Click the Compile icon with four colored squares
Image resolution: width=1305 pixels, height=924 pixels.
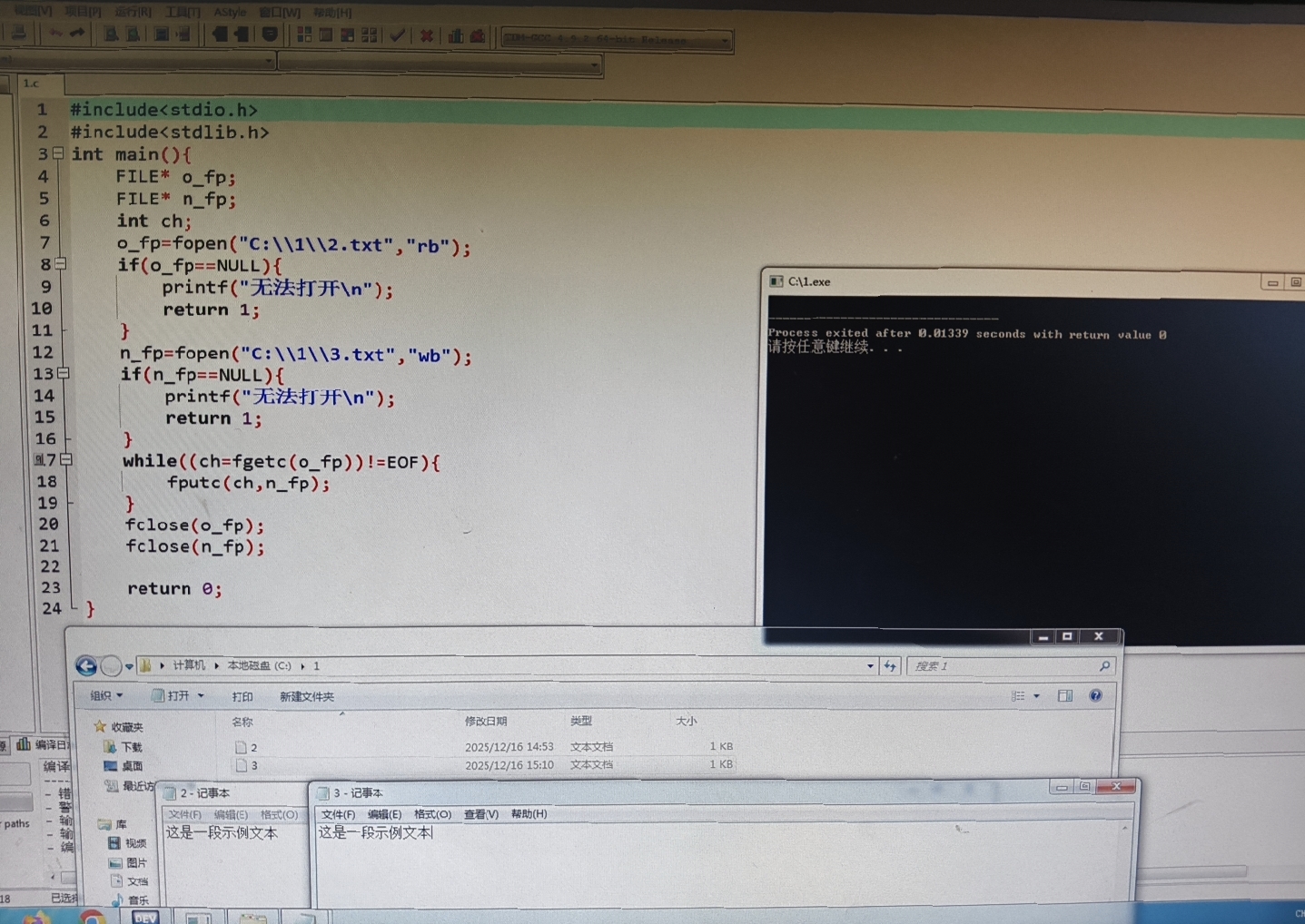[304, 34]
